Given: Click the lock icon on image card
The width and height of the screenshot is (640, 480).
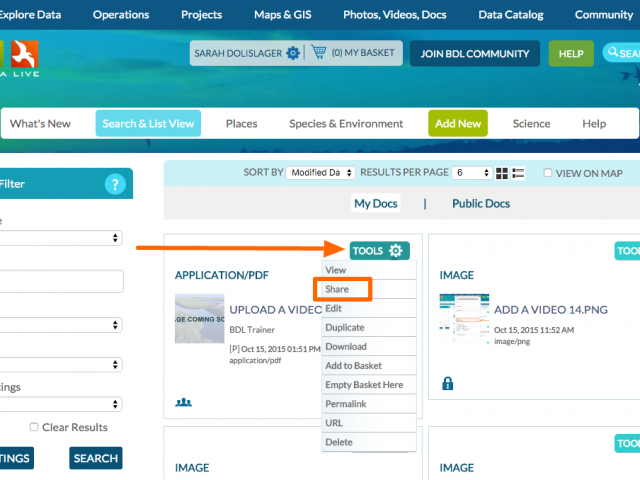Looking at the screenshot, I should 447,383.
